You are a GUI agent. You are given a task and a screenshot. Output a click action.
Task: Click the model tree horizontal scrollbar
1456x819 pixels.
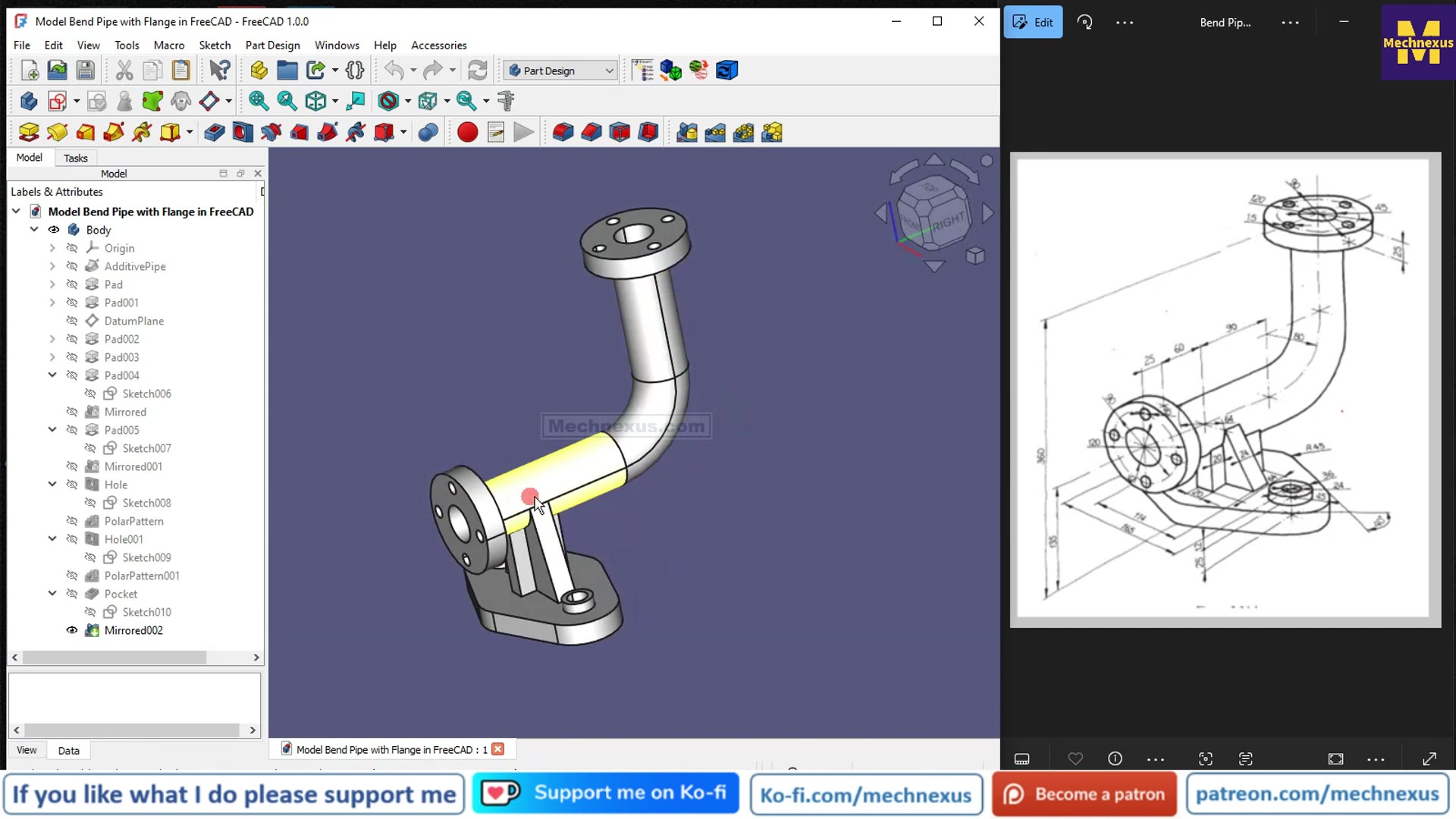pyautogui.click(x=114, y=657)
